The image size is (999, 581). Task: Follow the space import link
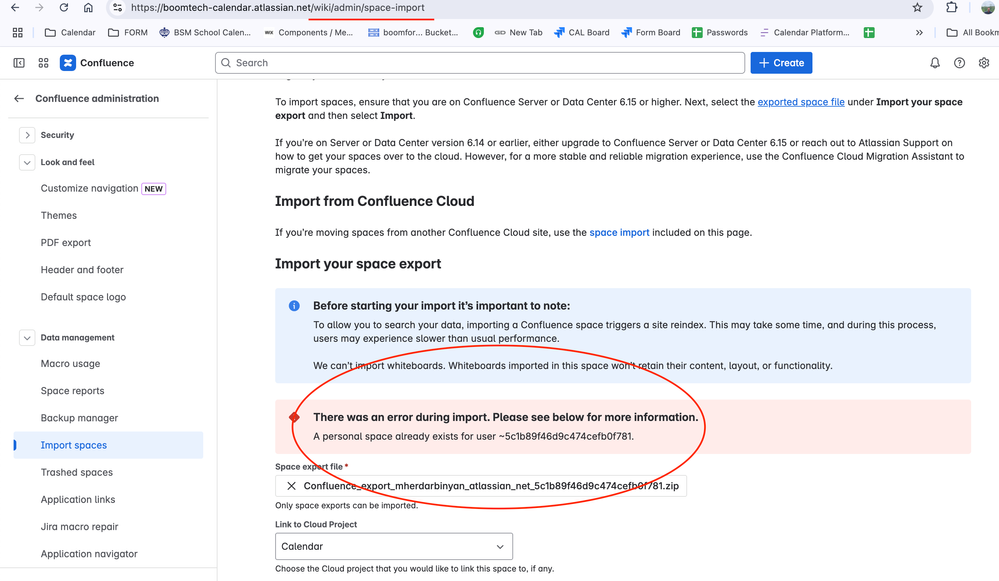point(619,233)
